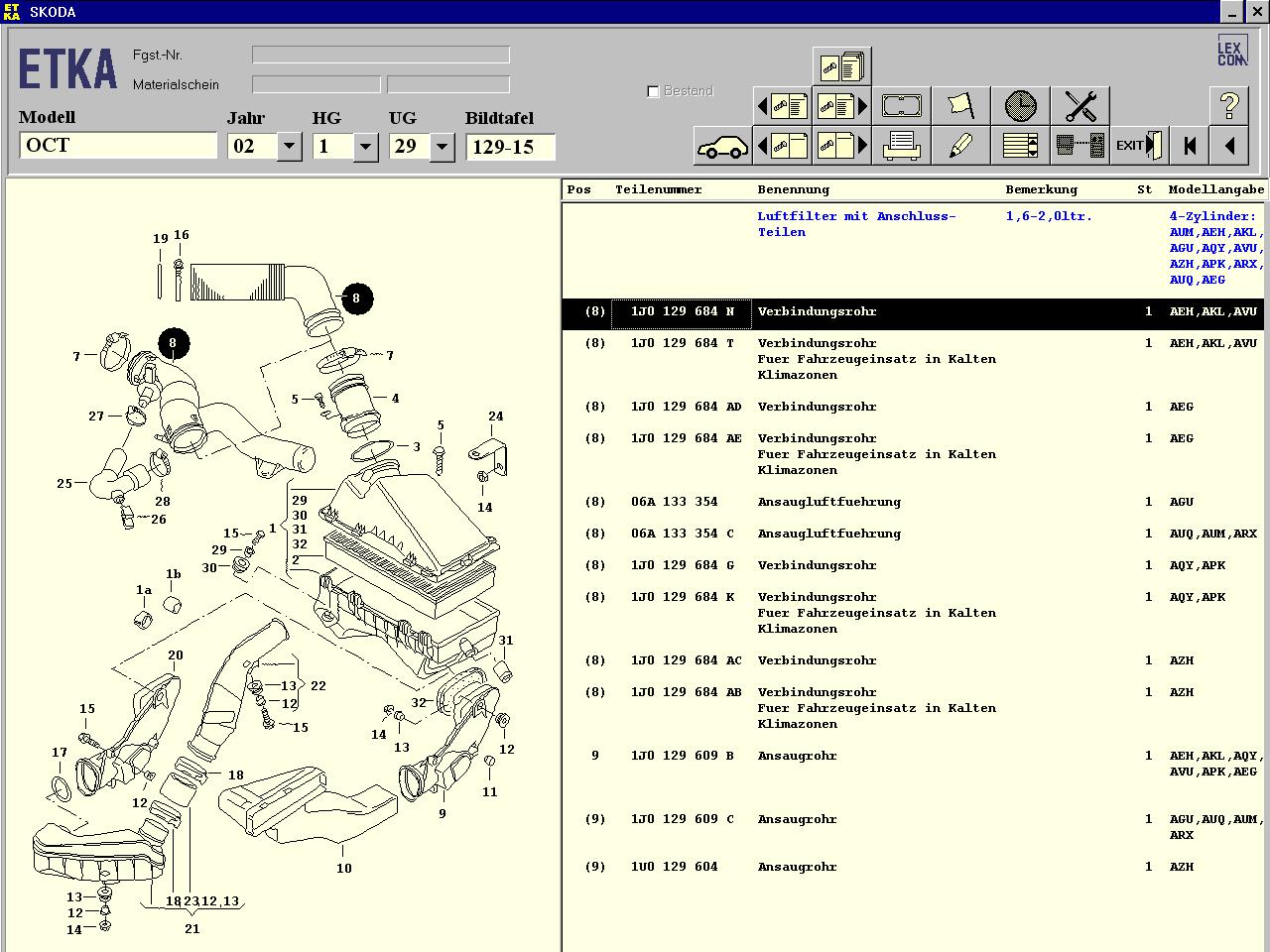Open the scrolling list icon
This screenshot has height=952, width=1270.
point(1020,146)
